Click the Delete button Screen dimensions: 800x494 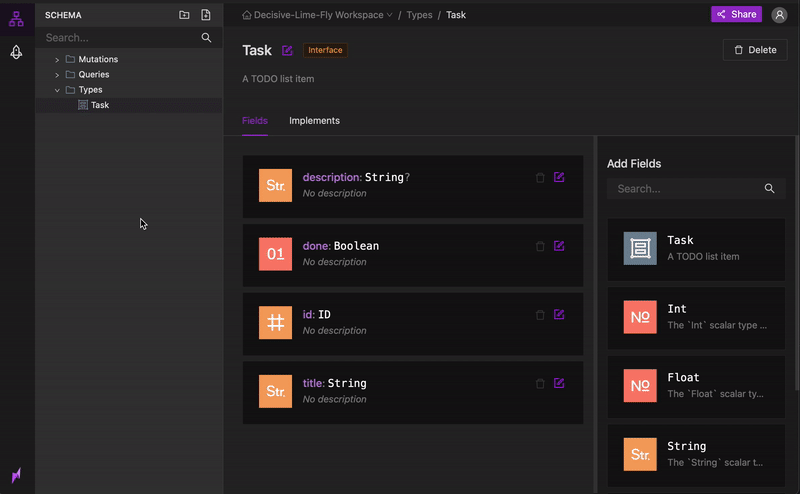(755, 50)
